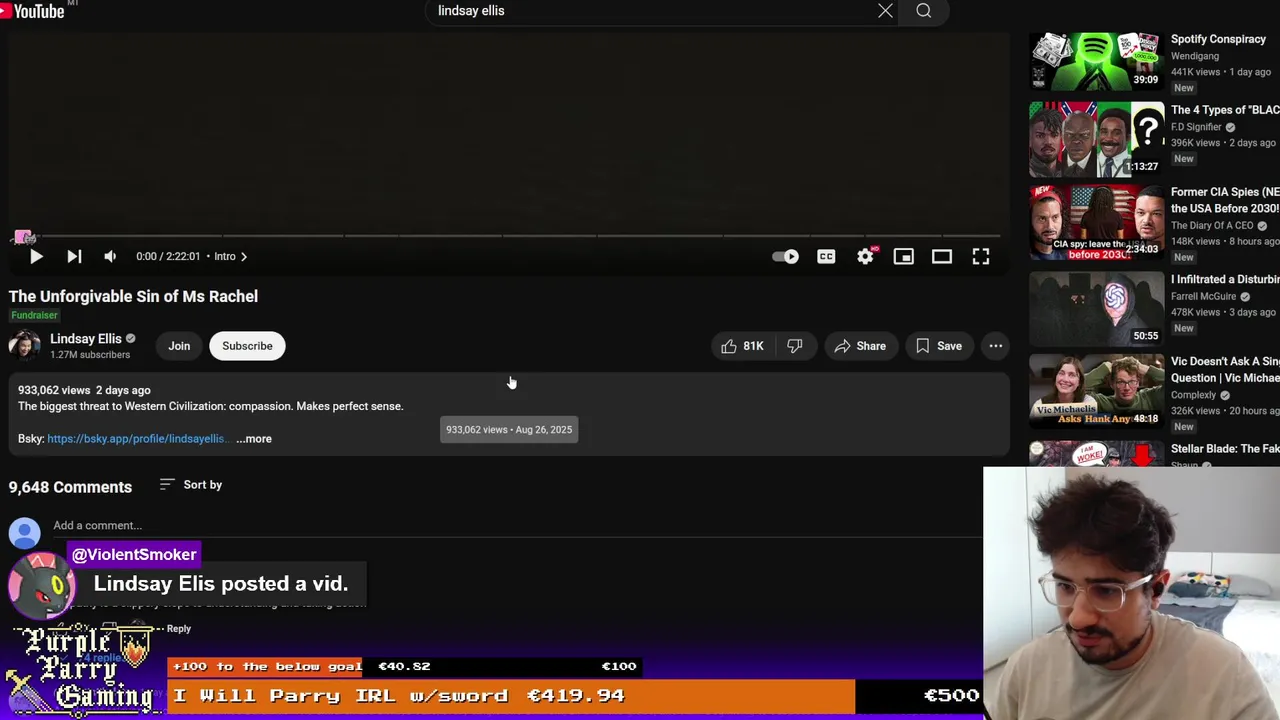1280x720 pixels.
Task: Click the Fundraiser badge
Action: pyautogui.click(x=34, y=316)
